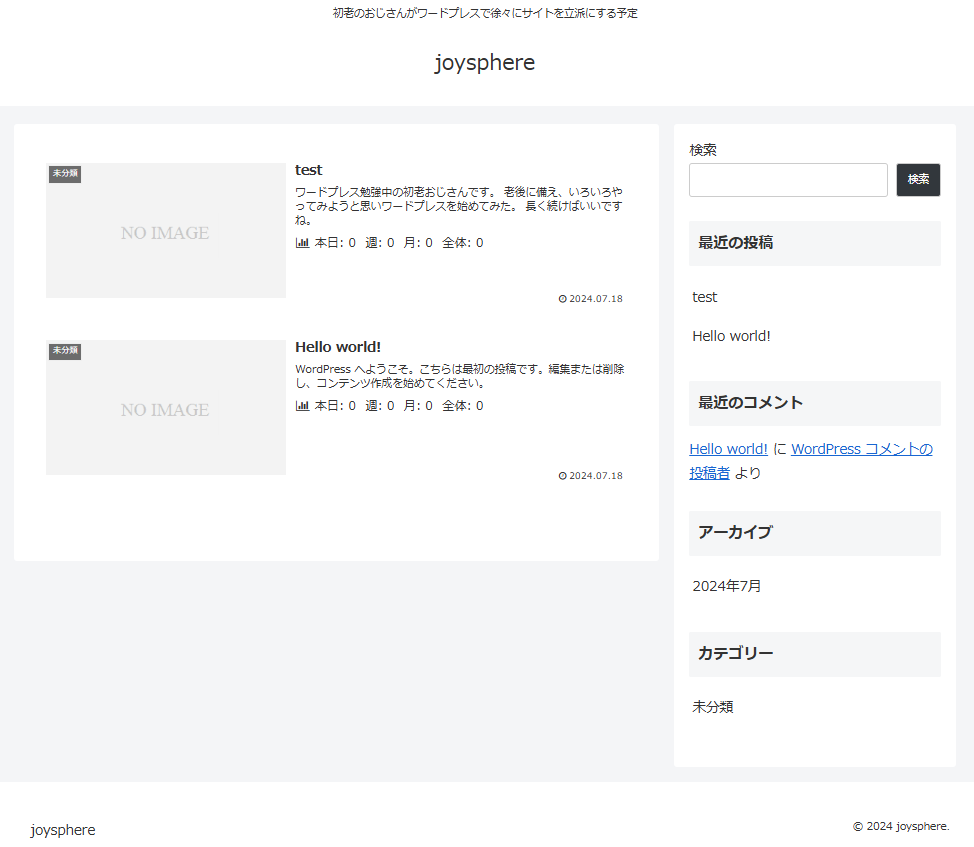This screenshot has height=847, width=974.
Task: Click the bar chart views icon on Hello world! post
Action: (302, 406)
